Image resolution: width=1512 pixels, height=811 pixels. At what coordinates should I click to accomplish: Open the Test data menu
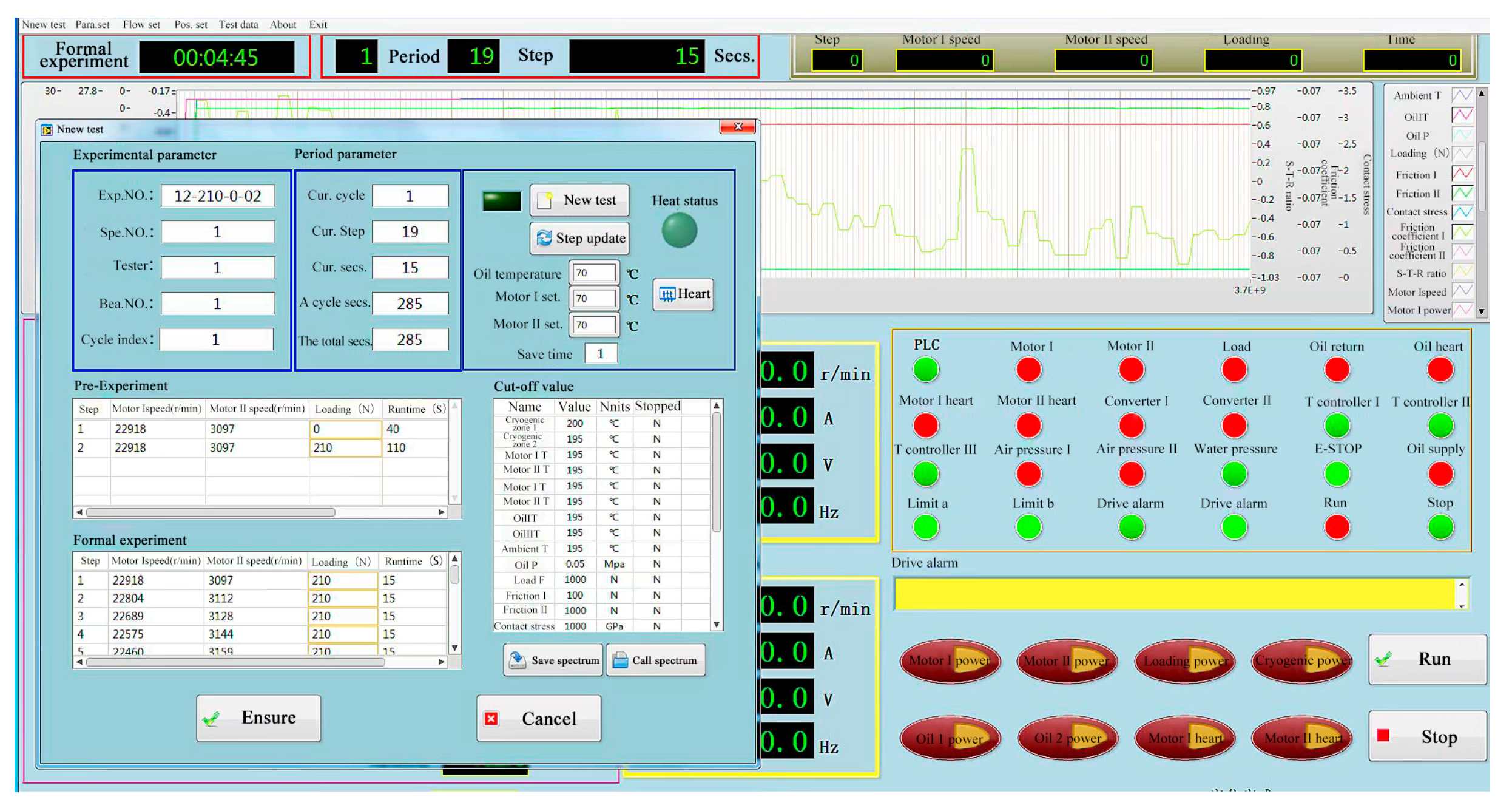click(238, 25)
